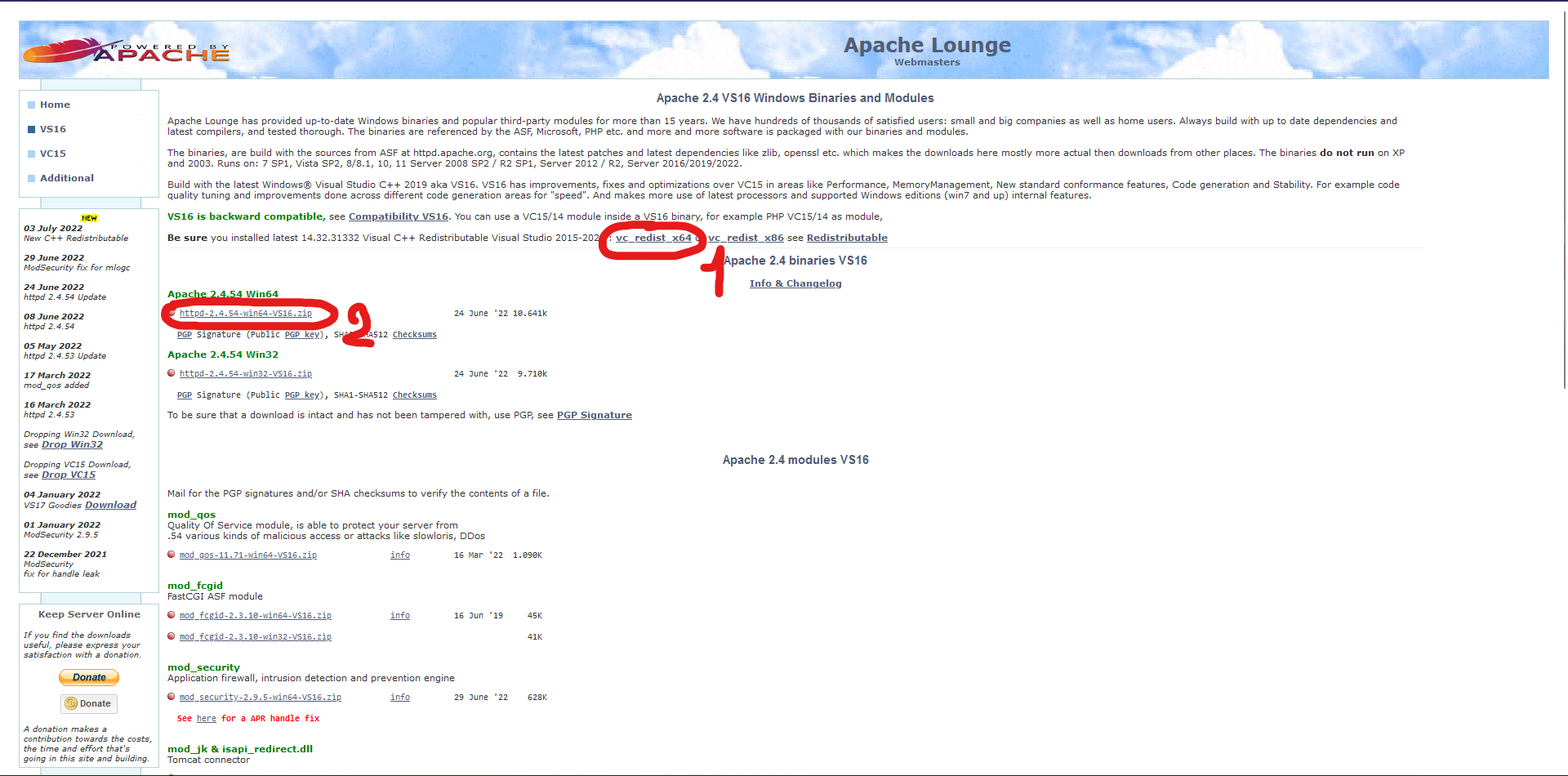The width and height of the screenshot is (1568, 776).
Task: Click the NEW badge in news panel
Action: click(x=89, y=218)
